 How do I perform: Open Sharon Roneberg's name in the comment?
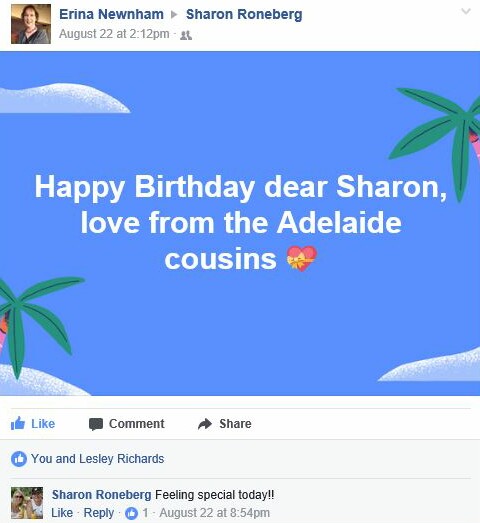[x=101, y=494]
